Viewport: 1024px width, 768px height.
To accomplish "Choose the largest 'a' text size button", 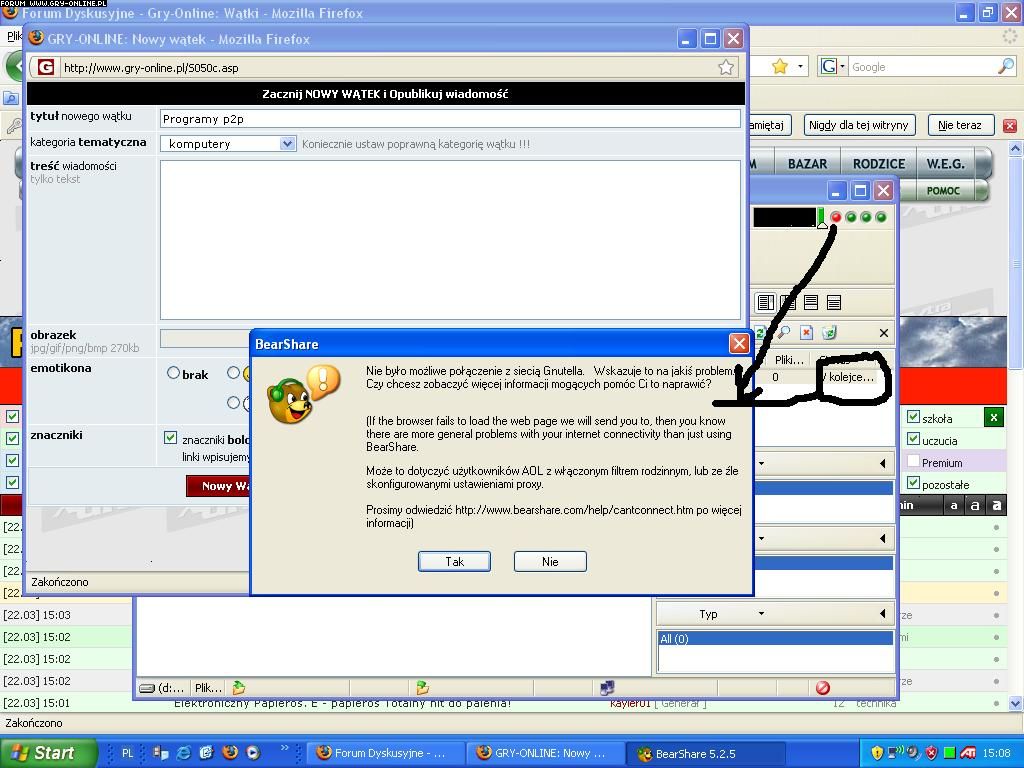I will (996, 505).
